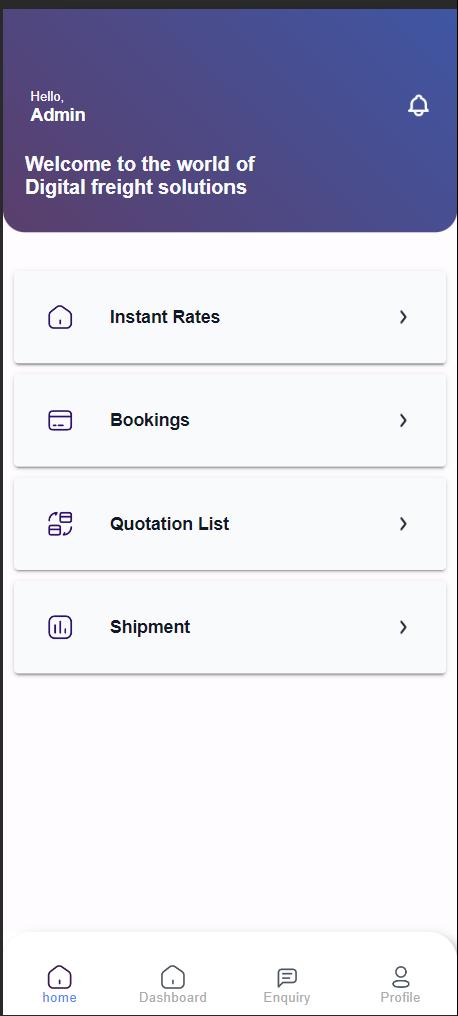Tap the Profile person icon
Screen dimensions: 458x1016
(401, 976)
